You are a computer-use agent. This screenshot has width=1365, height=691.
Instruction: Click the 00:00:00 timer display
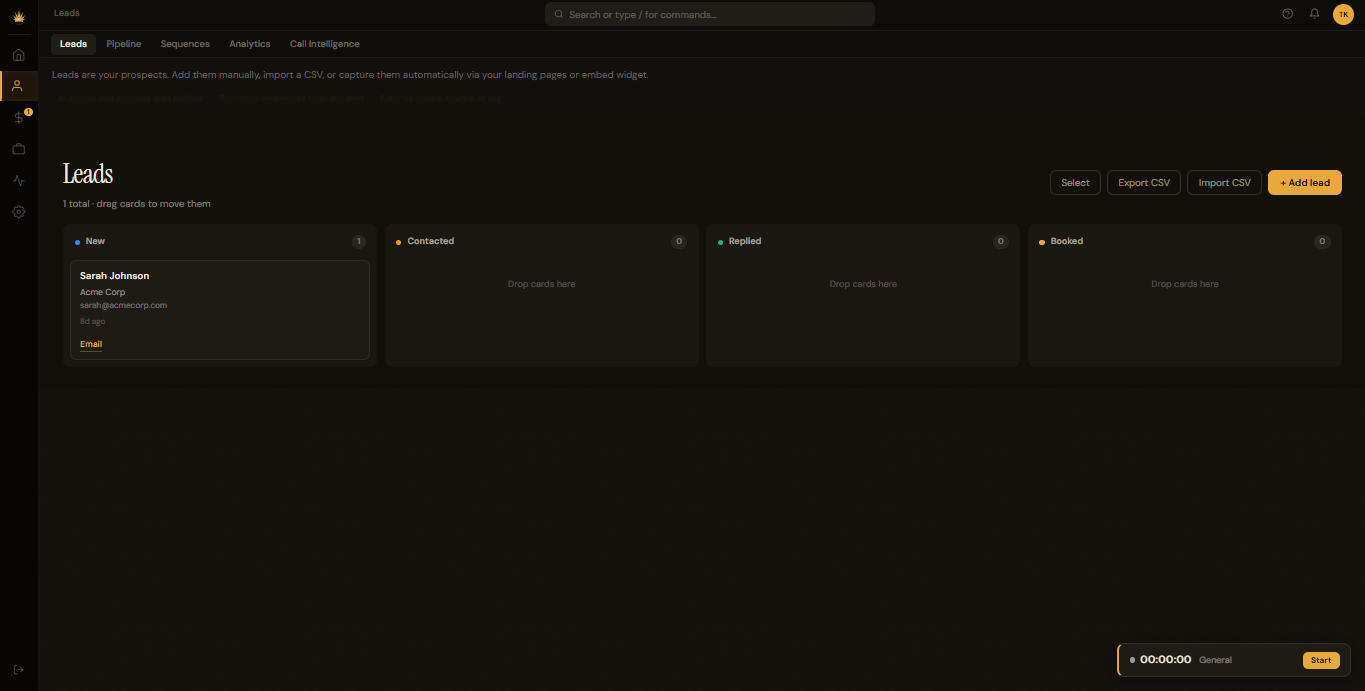click(x=1166, y=660)
